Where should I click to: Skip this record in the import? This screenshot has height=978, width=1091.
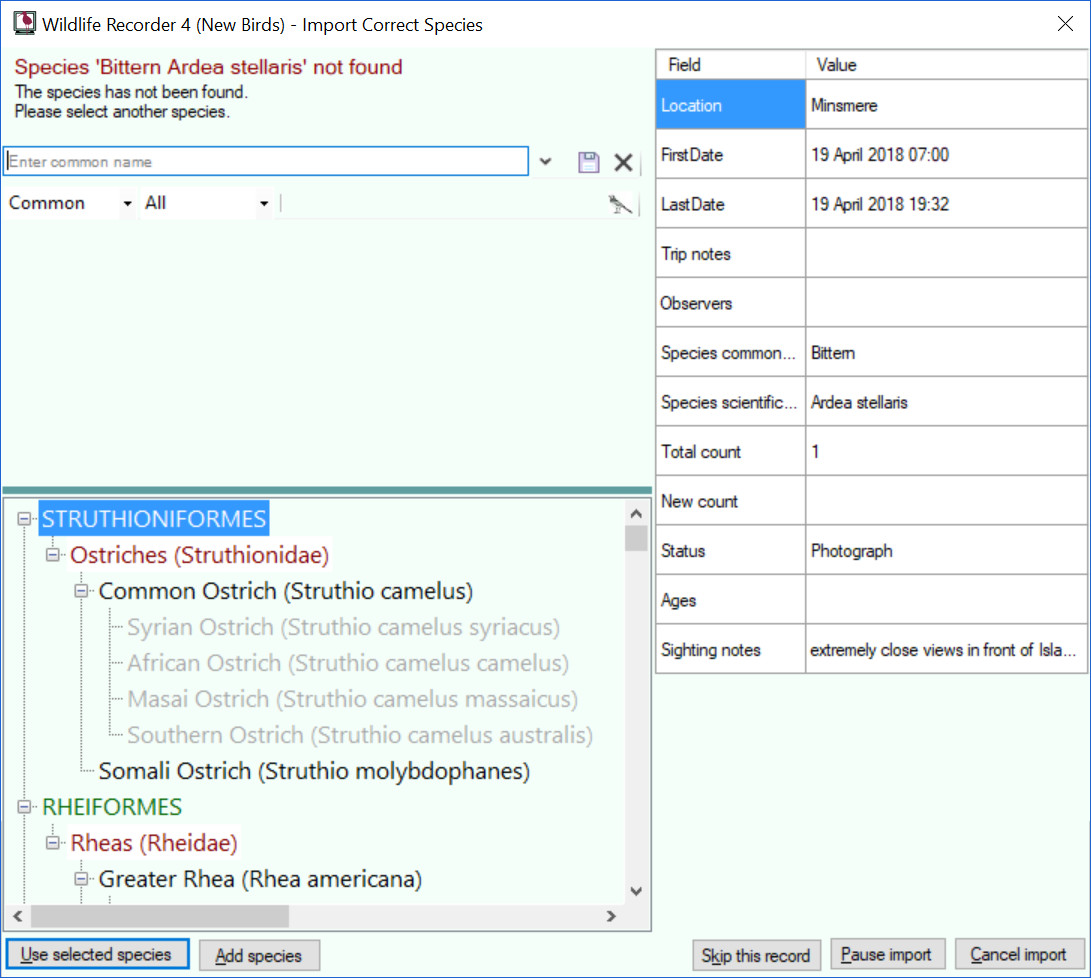(756, 955)
